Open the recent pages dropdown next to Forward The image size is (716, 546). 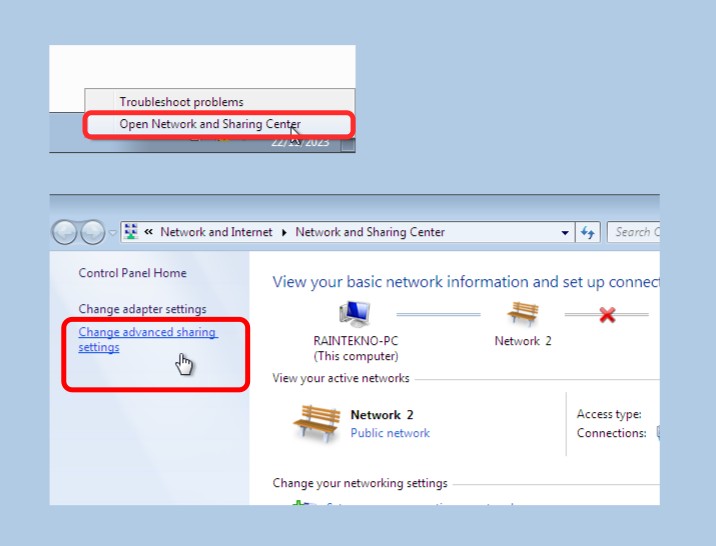112,232
